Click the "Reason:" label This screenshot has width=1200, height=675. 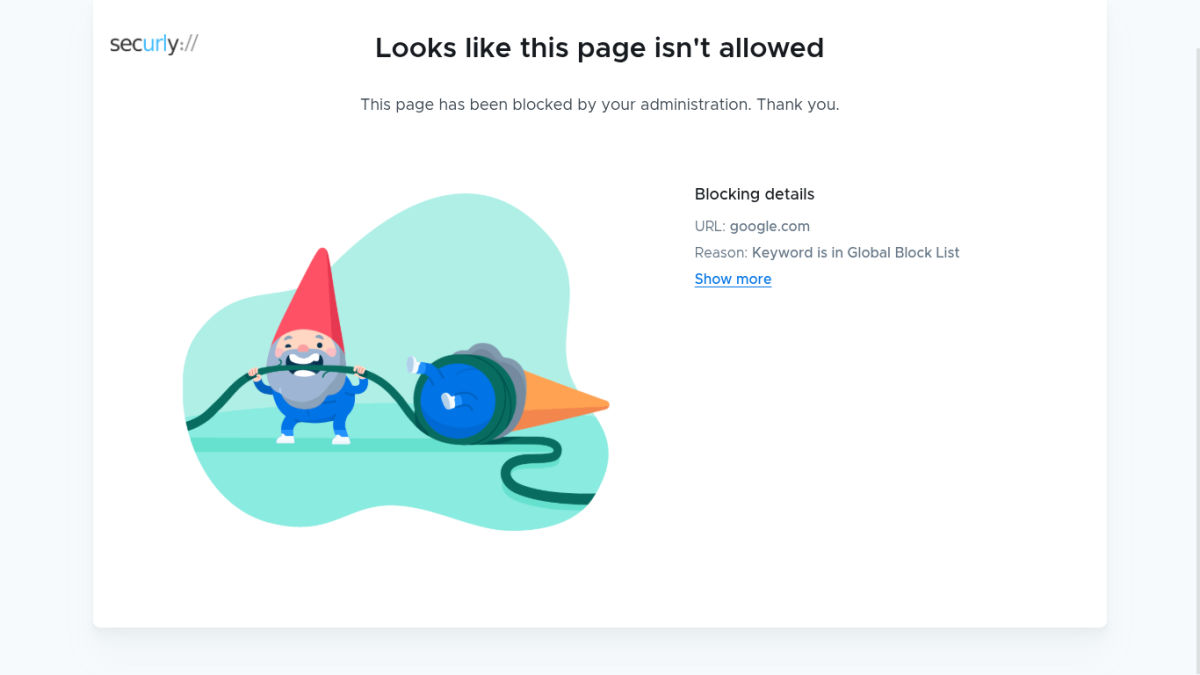(721, 253)
